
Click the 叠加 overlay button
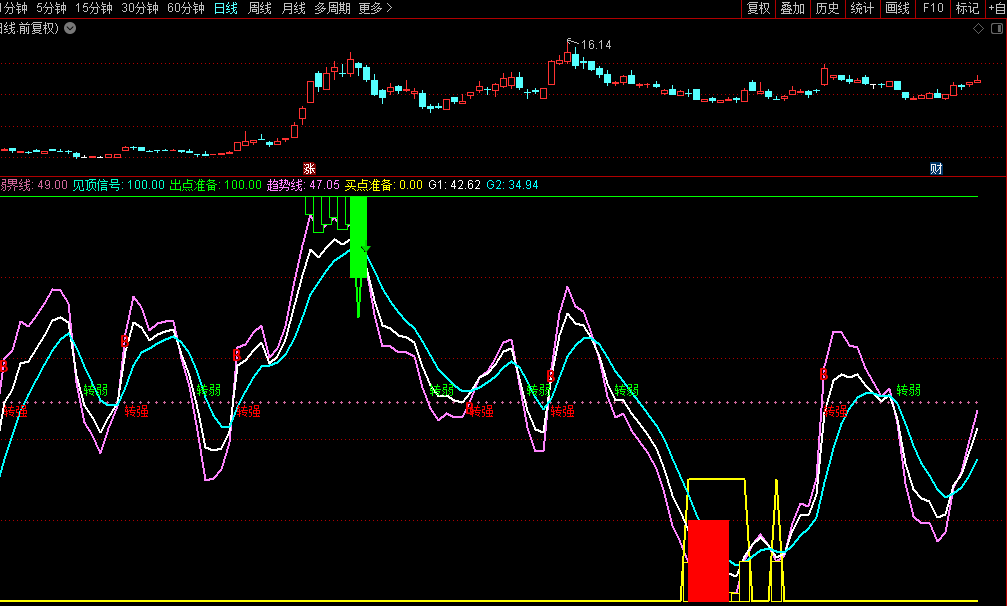coord(792,8)
